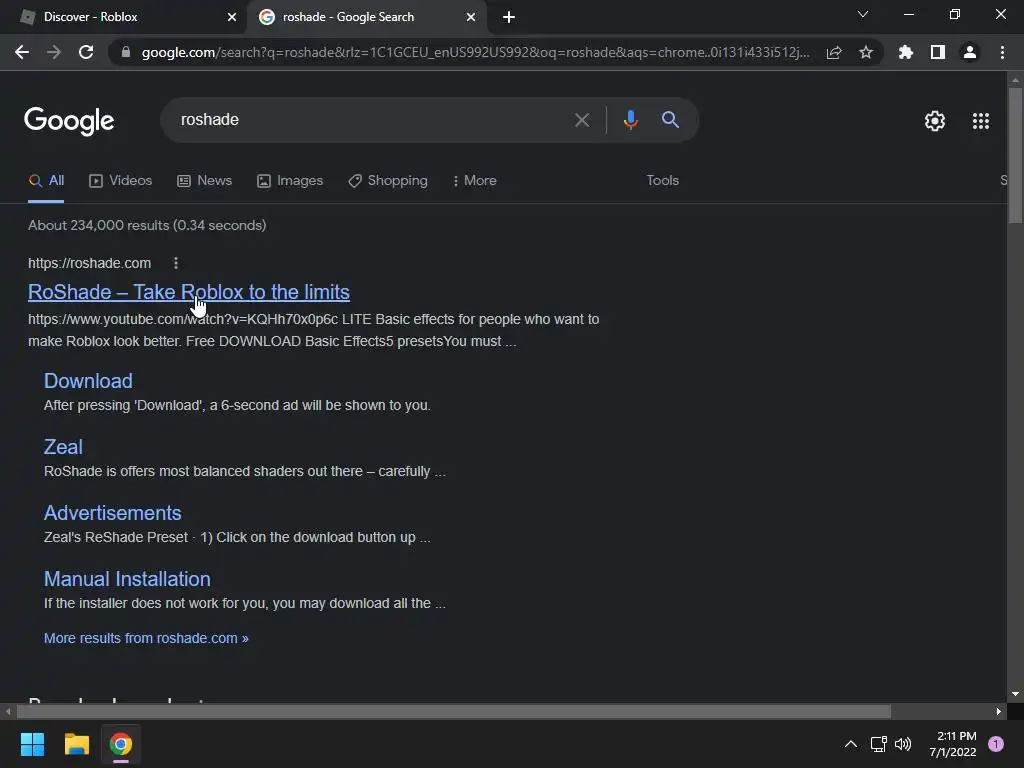Click the Chrome taskbar icon
This screenshot has width=1024, height=768.
[121, 744]
